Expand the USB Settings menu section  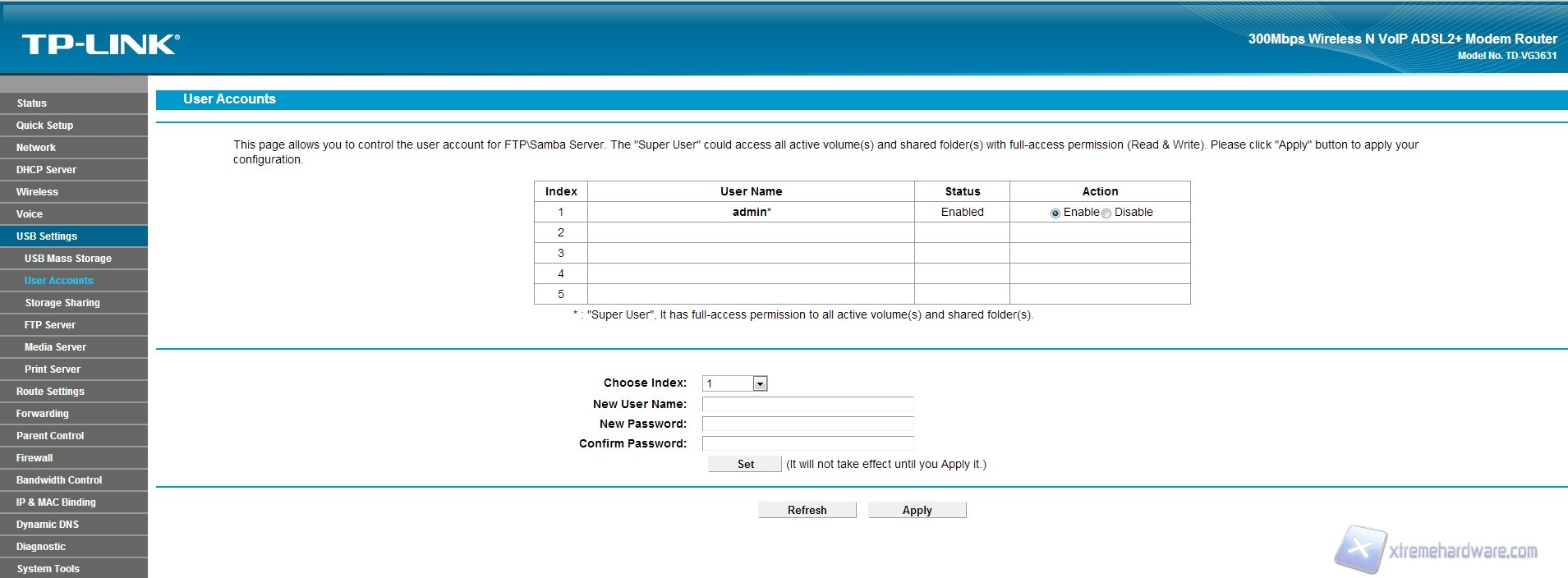coord(47,236)
